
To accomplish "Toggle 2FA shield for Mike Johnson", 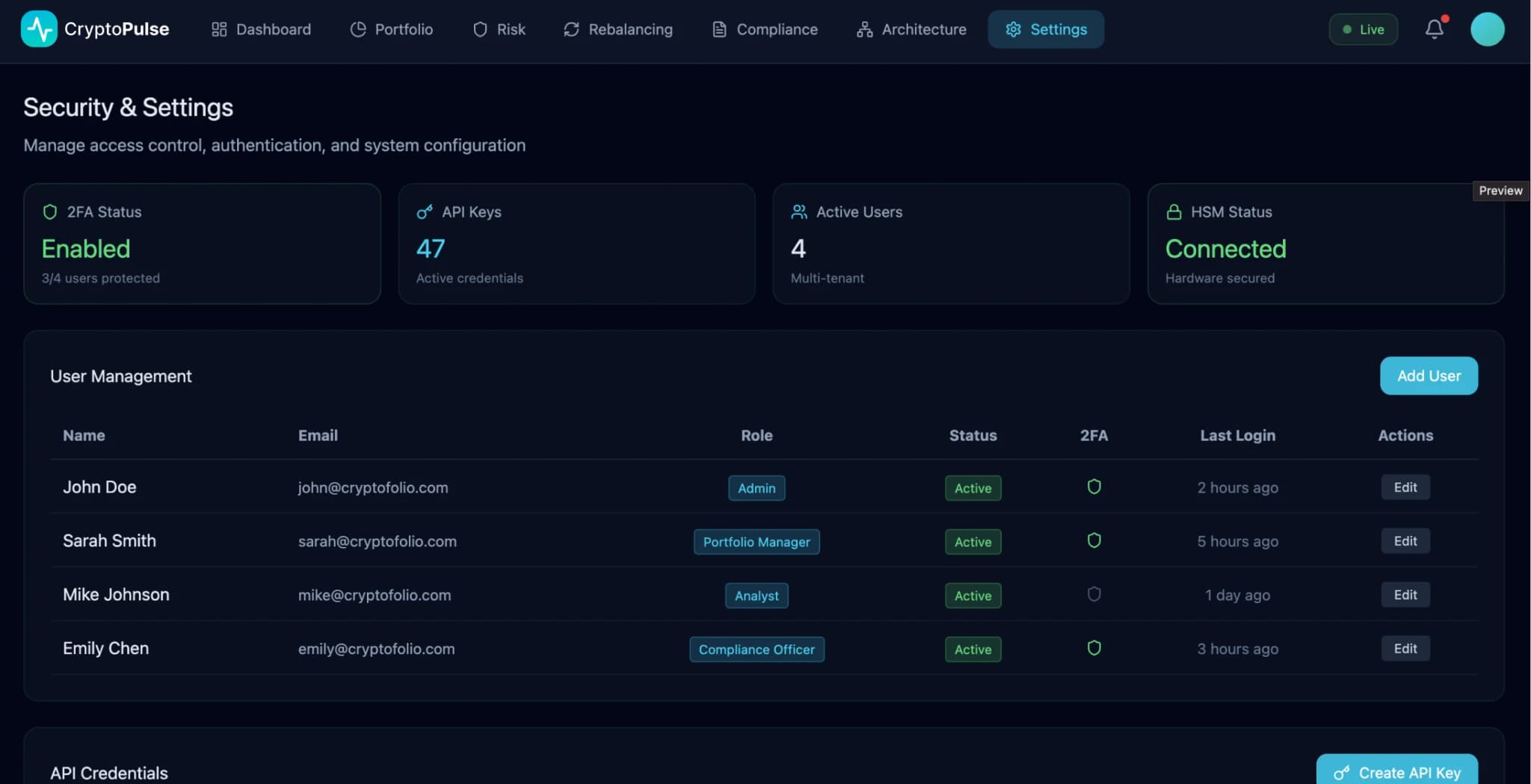I will point(1094,594).
